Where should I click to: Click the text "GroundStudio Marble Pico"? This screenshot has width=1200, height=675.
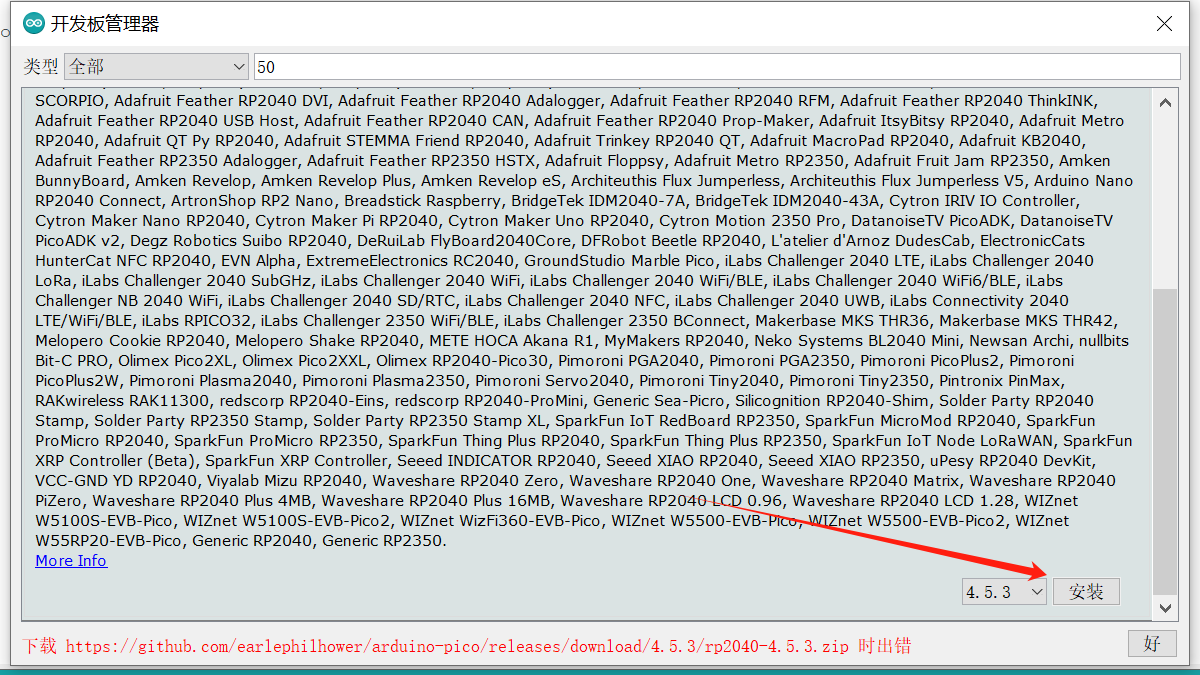point(620,261)
